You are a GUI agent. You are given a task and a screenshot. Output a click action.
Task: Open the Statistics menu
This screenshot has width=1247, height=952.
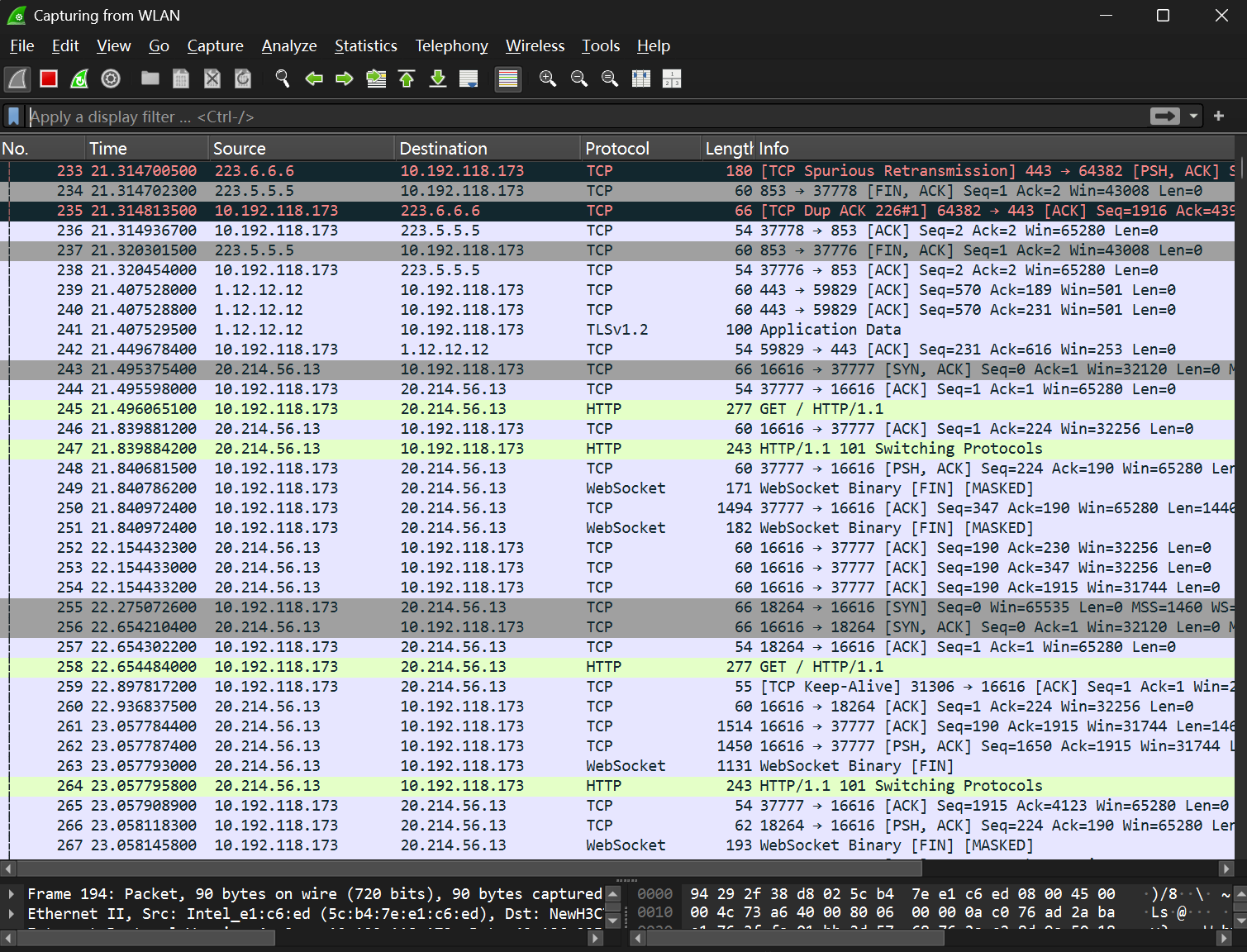365,46
